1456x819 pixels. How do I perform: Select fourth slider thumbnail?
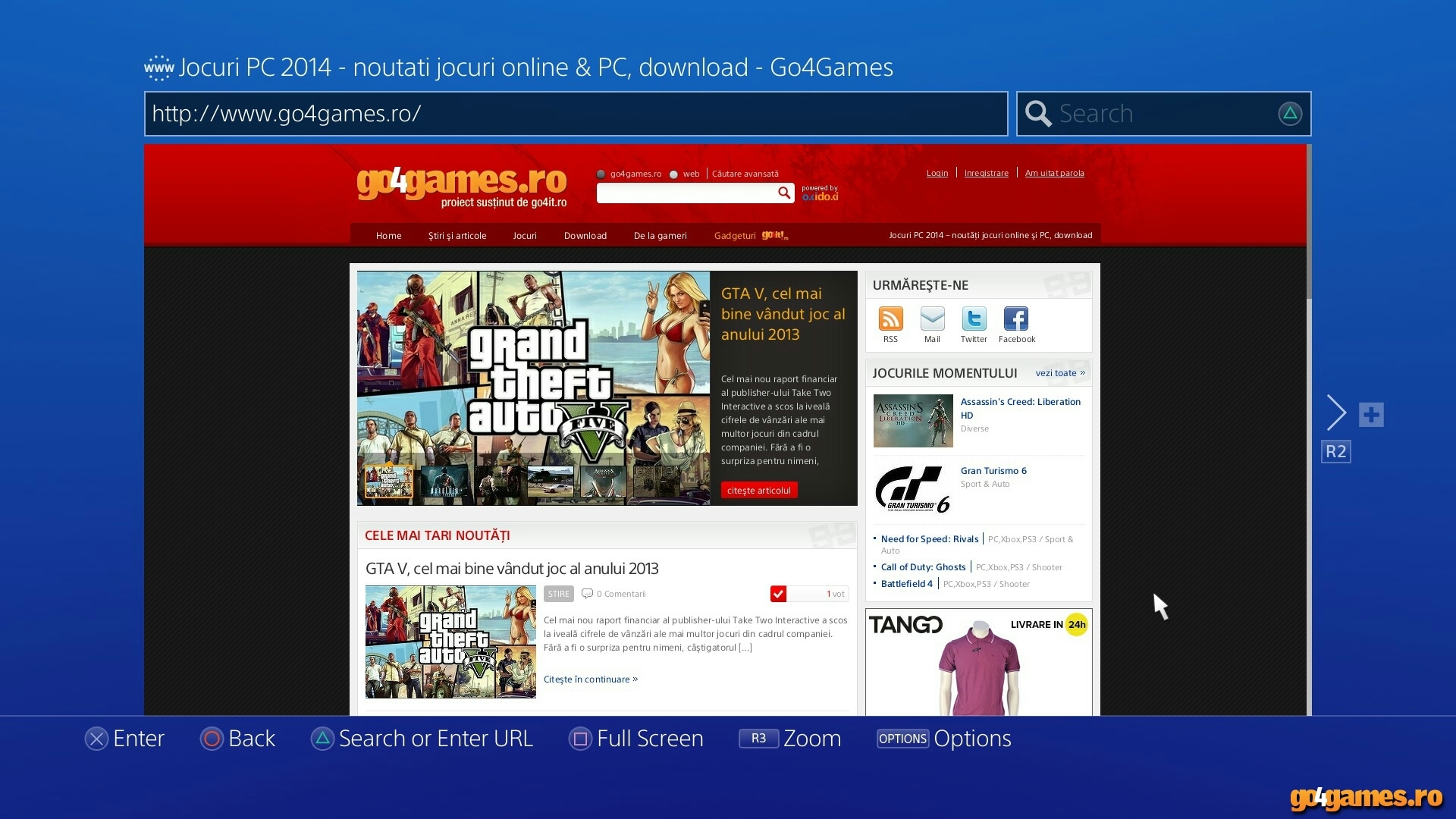tap(551, 482)
